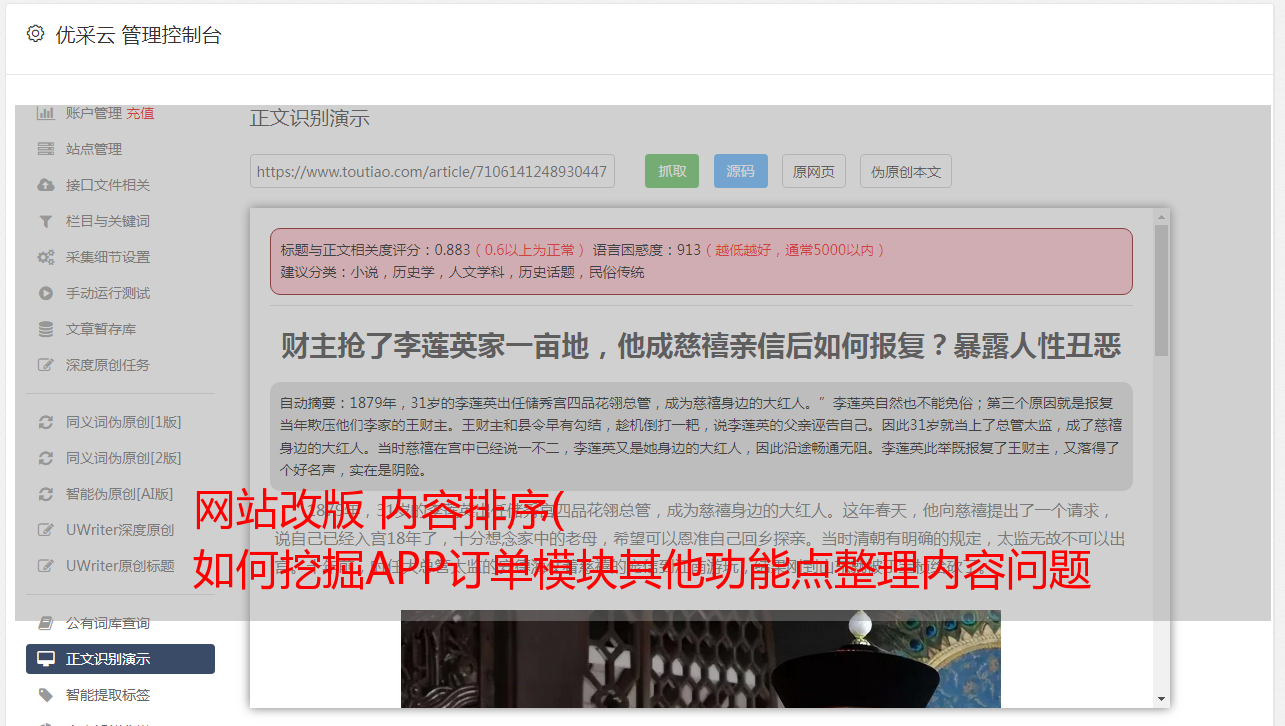Image resolution: width=1285 pixels, height=726 pixels.
Task: Click the result panel scrollbar thumb
Action: (x=1161, y=290)
